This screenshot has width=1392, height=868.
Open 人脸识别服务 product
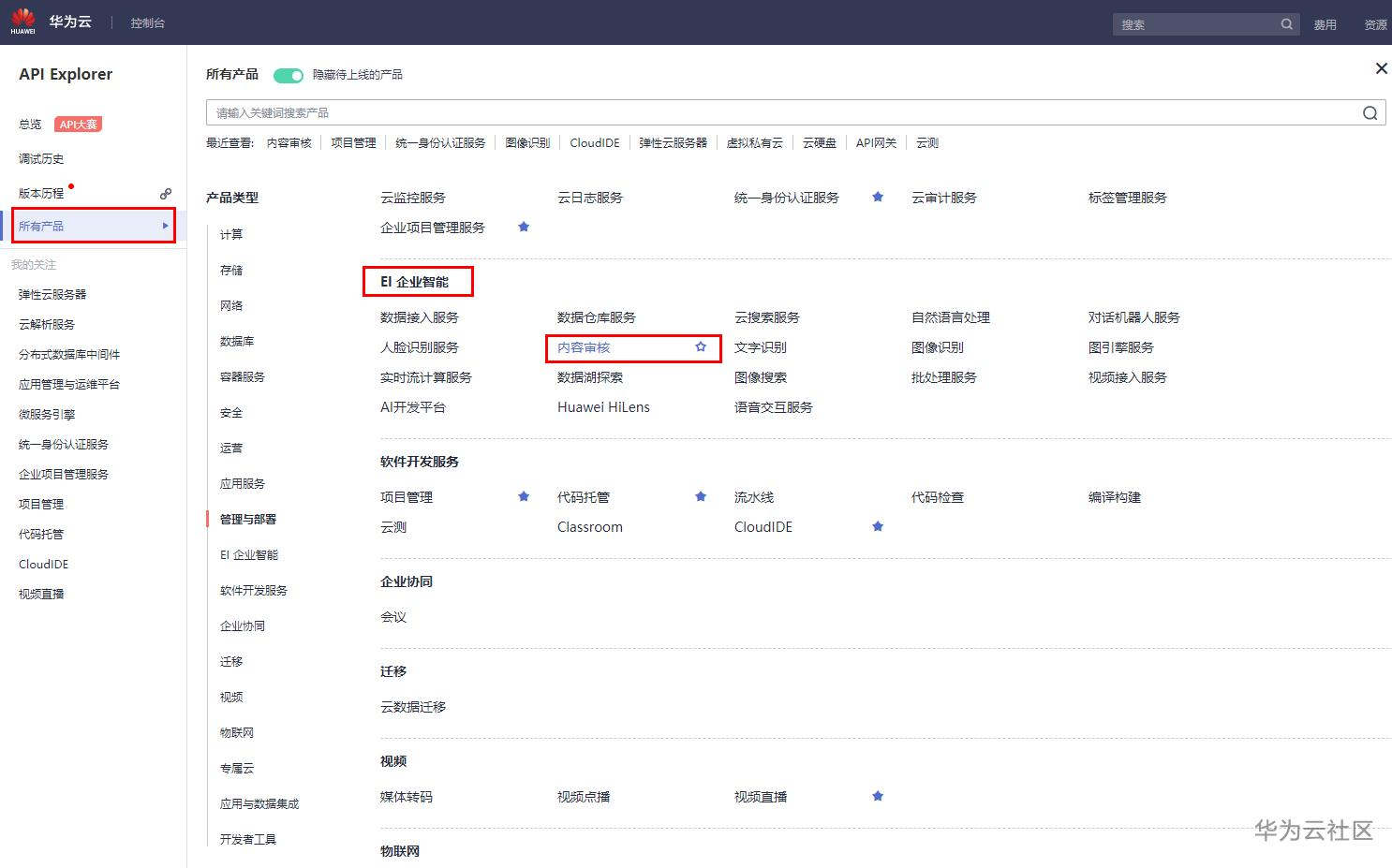click(x=420, y=347)
